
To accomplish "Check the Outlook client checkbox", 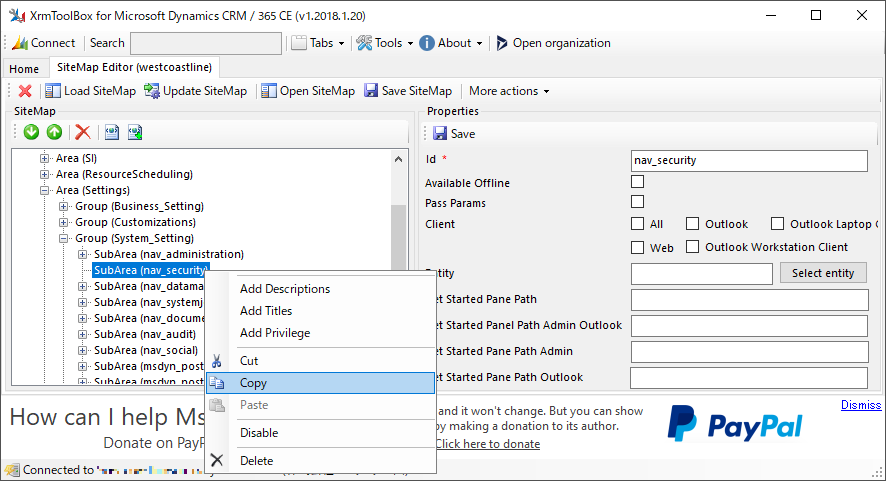I will click(692, 224).
